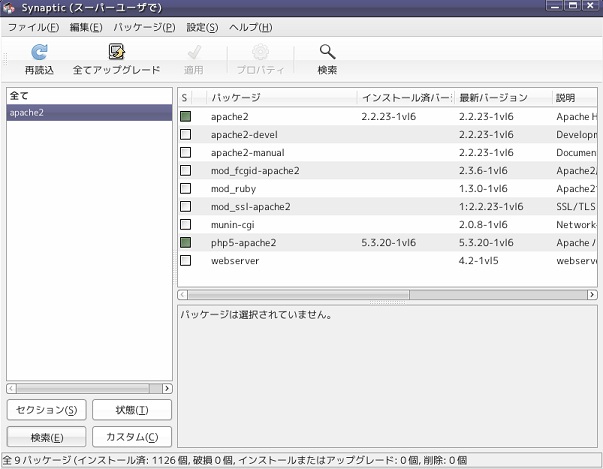Click the Upgrade All (全てアップグレード) icon
This screenshot has height=469, width=603.
coord(117,52)
